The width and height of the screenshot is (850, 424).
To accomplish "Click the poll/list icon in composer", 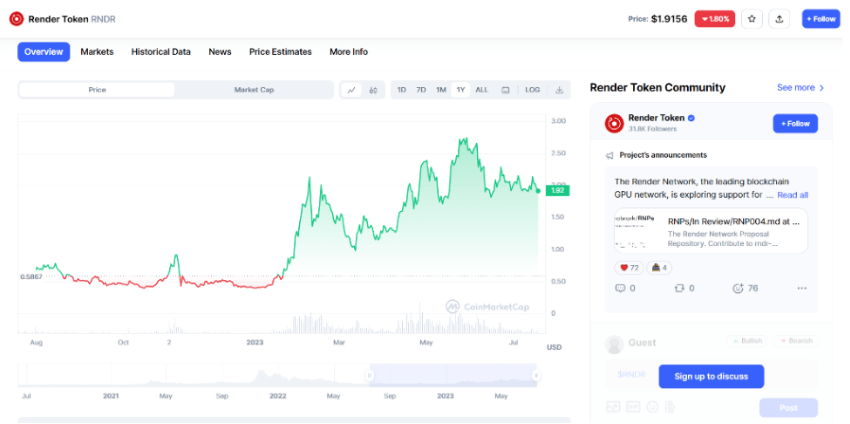I will (x=671, y=406).
